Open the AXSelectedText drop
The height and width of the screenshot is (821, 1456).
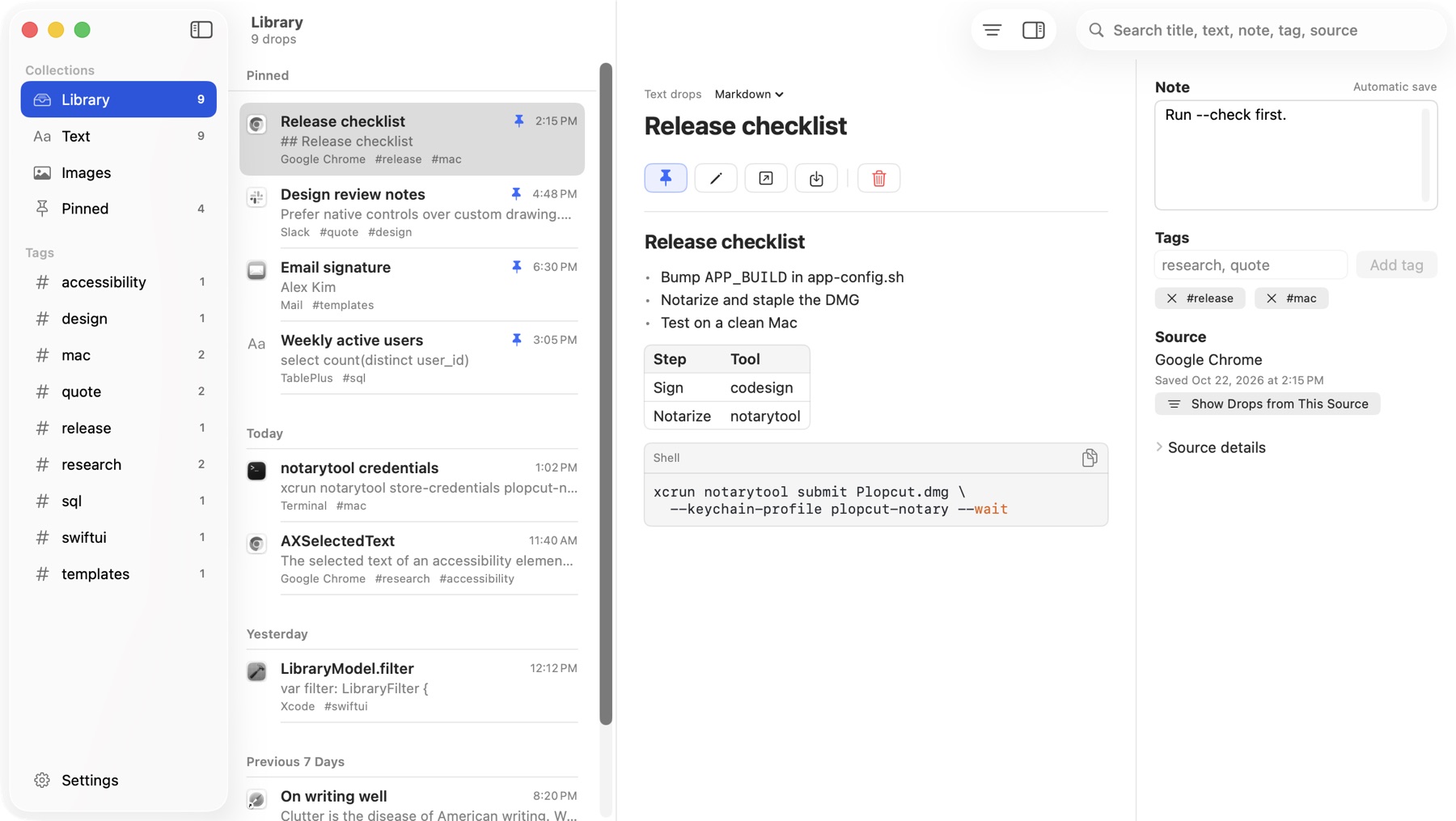pyautogui.click(x=413, y=558)
